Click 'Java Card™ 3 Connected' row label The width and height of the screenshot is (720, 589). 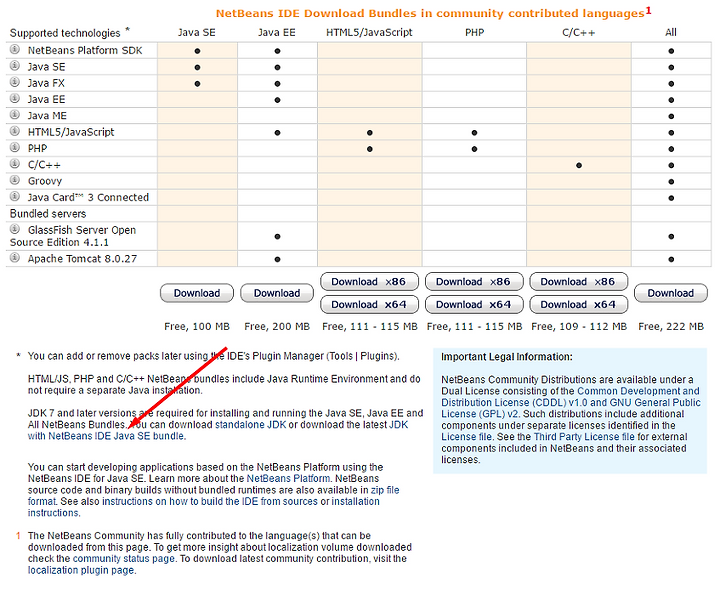tap(88, 197)
